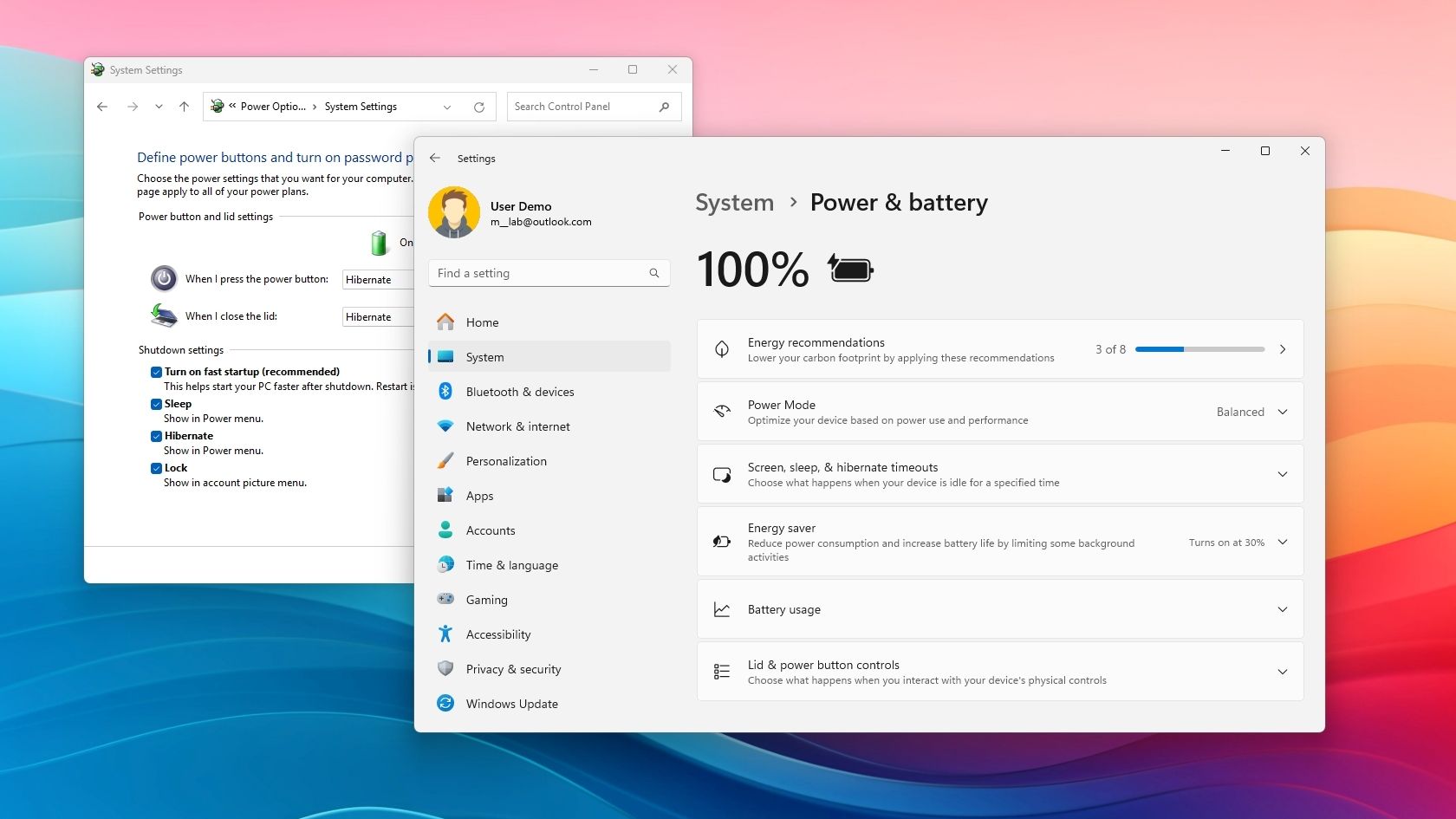Open Accounts settings via its icon
The width and height of the screenshot is (1456, 819).
(445, 530)
